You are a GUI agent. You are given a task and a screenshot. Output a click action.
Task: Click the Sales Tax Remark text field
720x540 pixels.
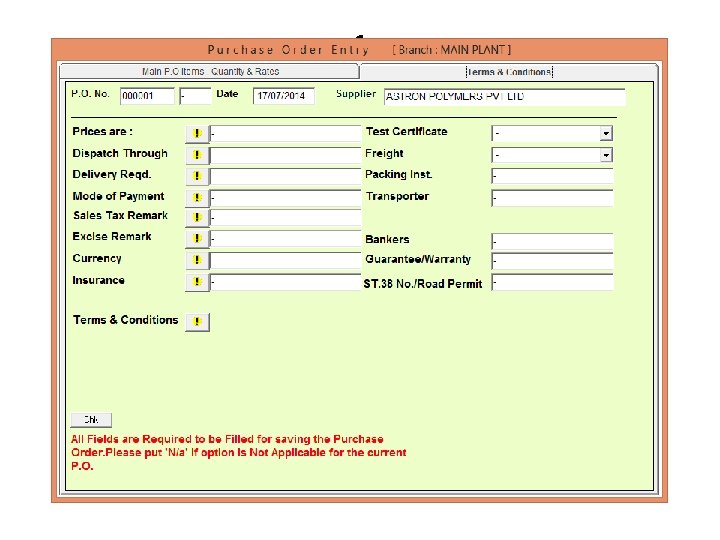286,218
